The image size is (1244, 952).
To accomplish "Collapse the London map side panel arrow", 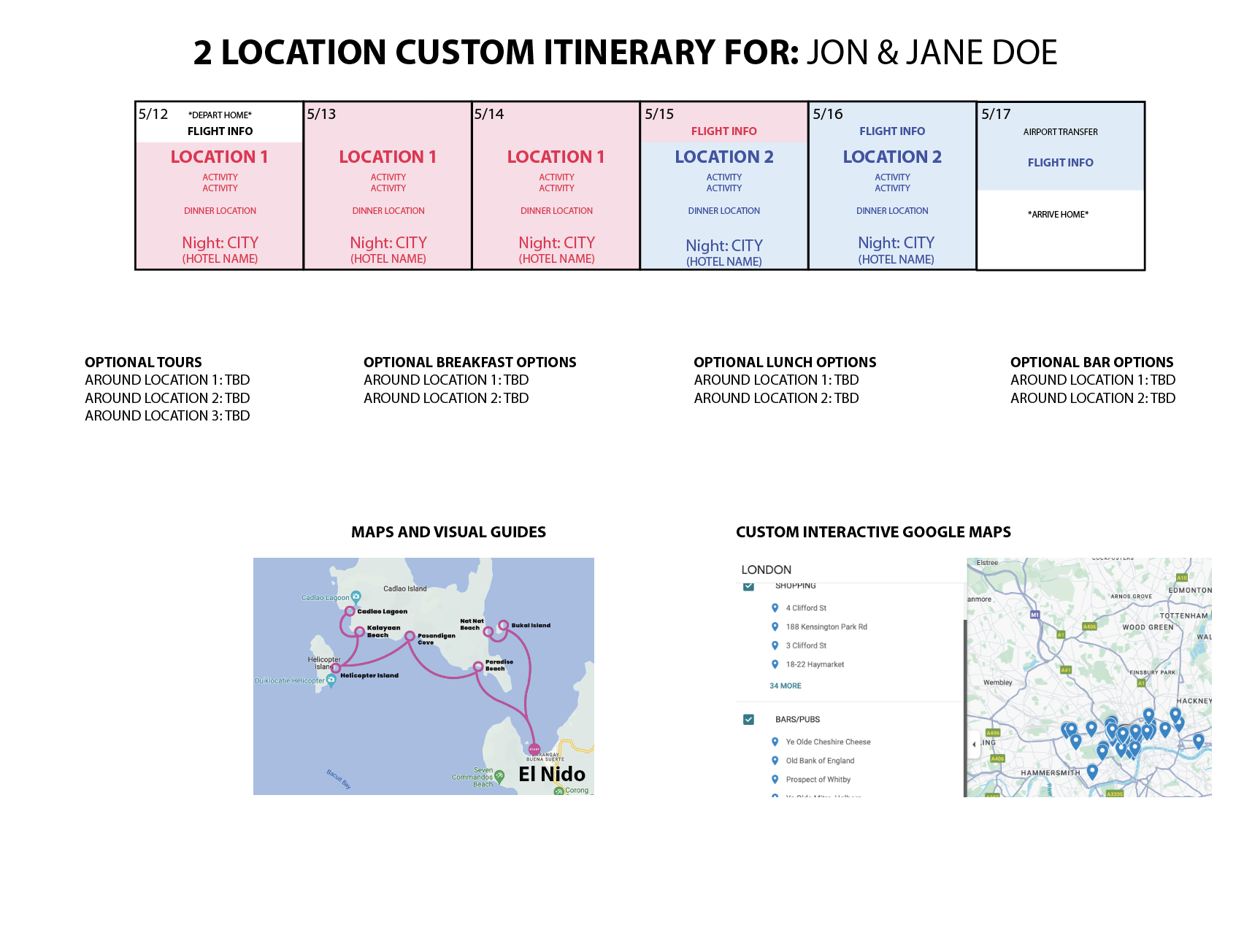I will click(x=974, y=745).
